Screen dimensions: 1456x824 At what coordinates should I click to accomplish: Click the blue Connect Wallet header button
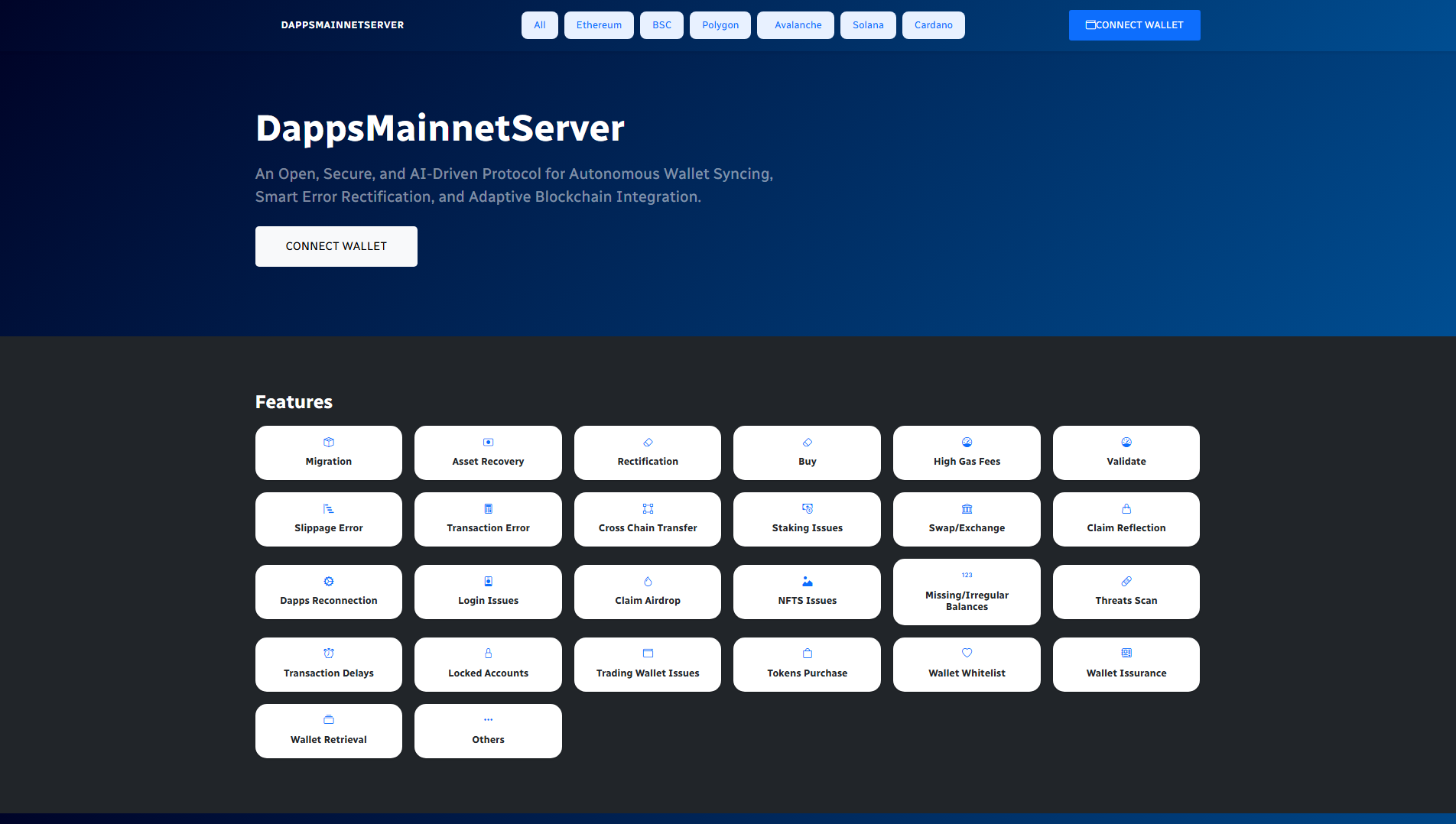click(1135, 25)
